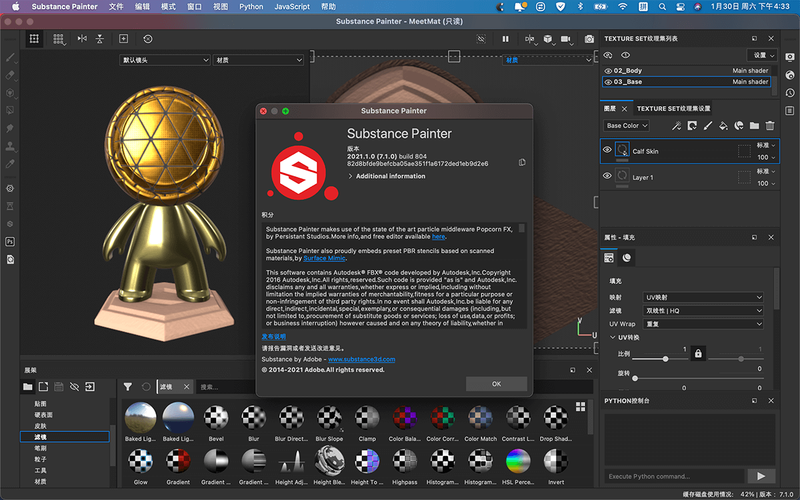Click OK in the About dialog
The height and width of the screenshot is (500, 800).
tap(496, 384)
